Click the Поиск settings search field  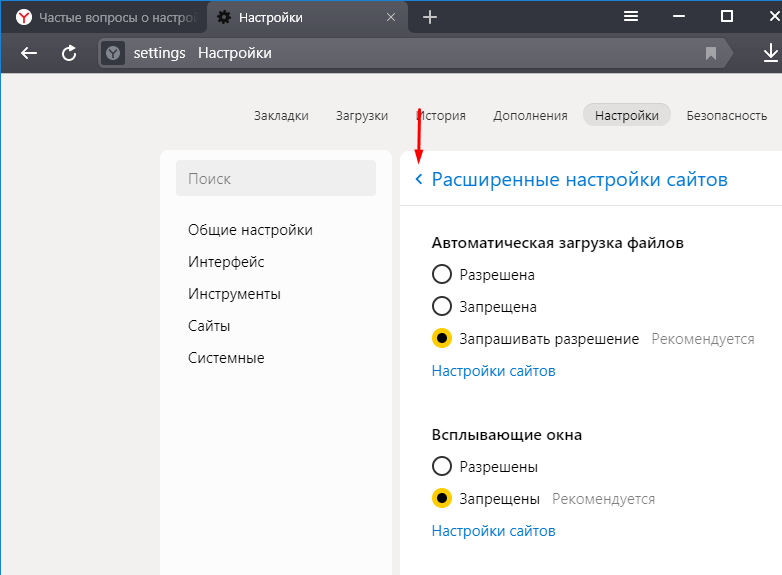click(x=276, y=178)
